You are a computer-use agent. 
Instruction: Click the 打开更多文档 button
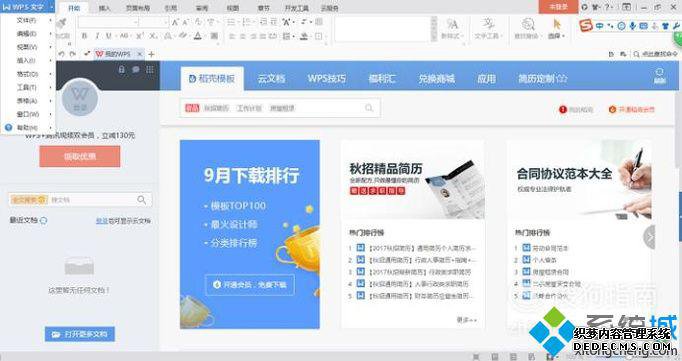point(80,334)
